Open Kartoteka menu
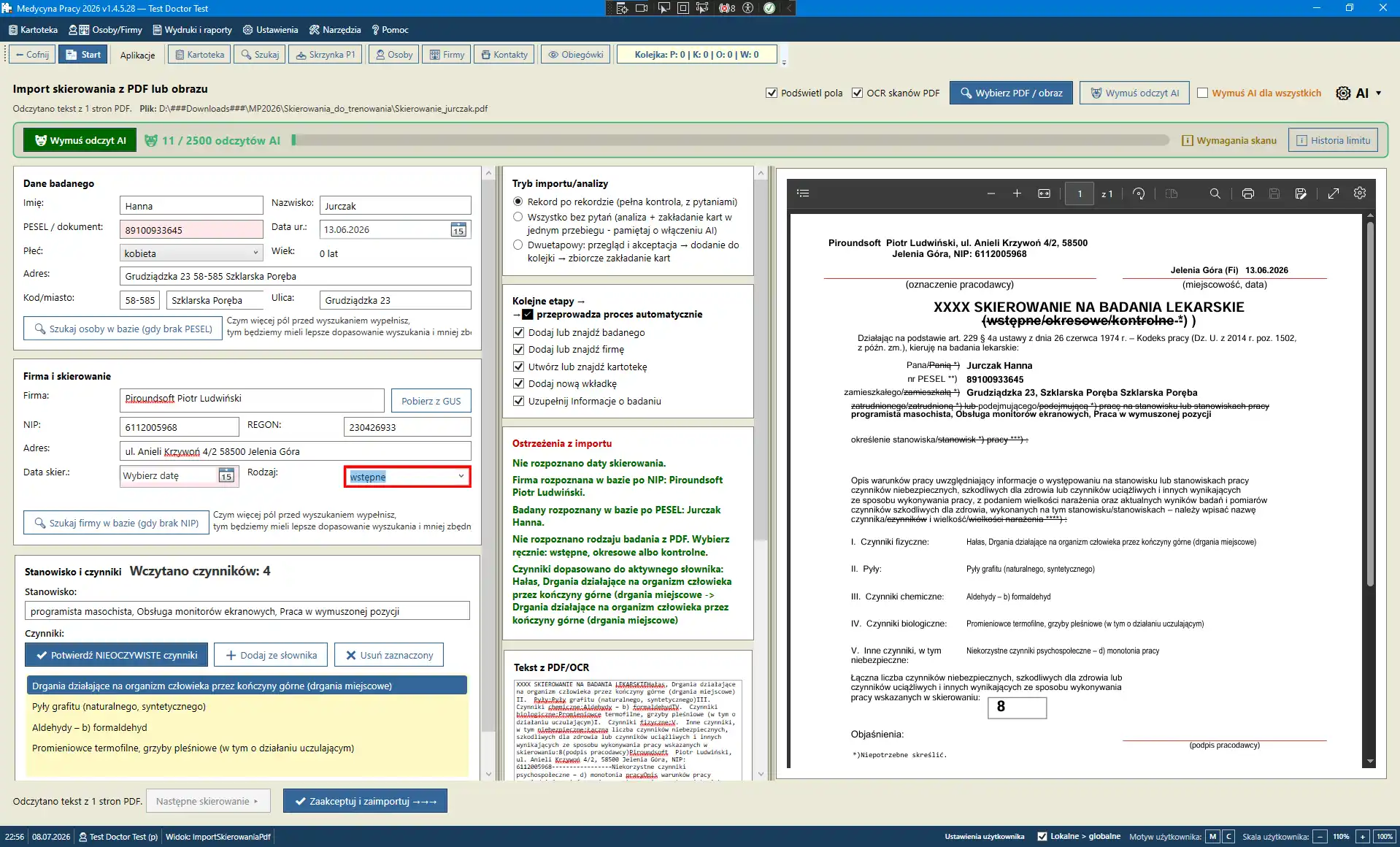Image resolution: width=1400 pixels, height=847 pixels. point(33,30)
